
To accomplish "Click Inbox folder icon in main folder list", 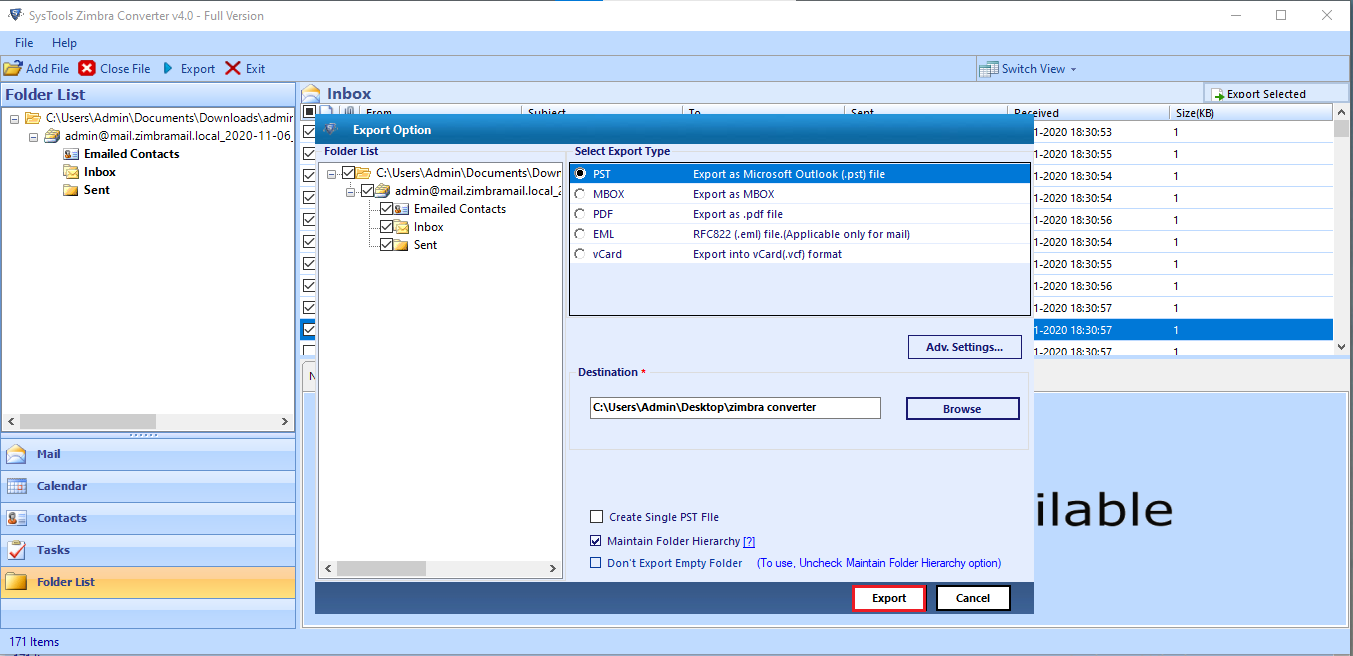I will point(71,172).
